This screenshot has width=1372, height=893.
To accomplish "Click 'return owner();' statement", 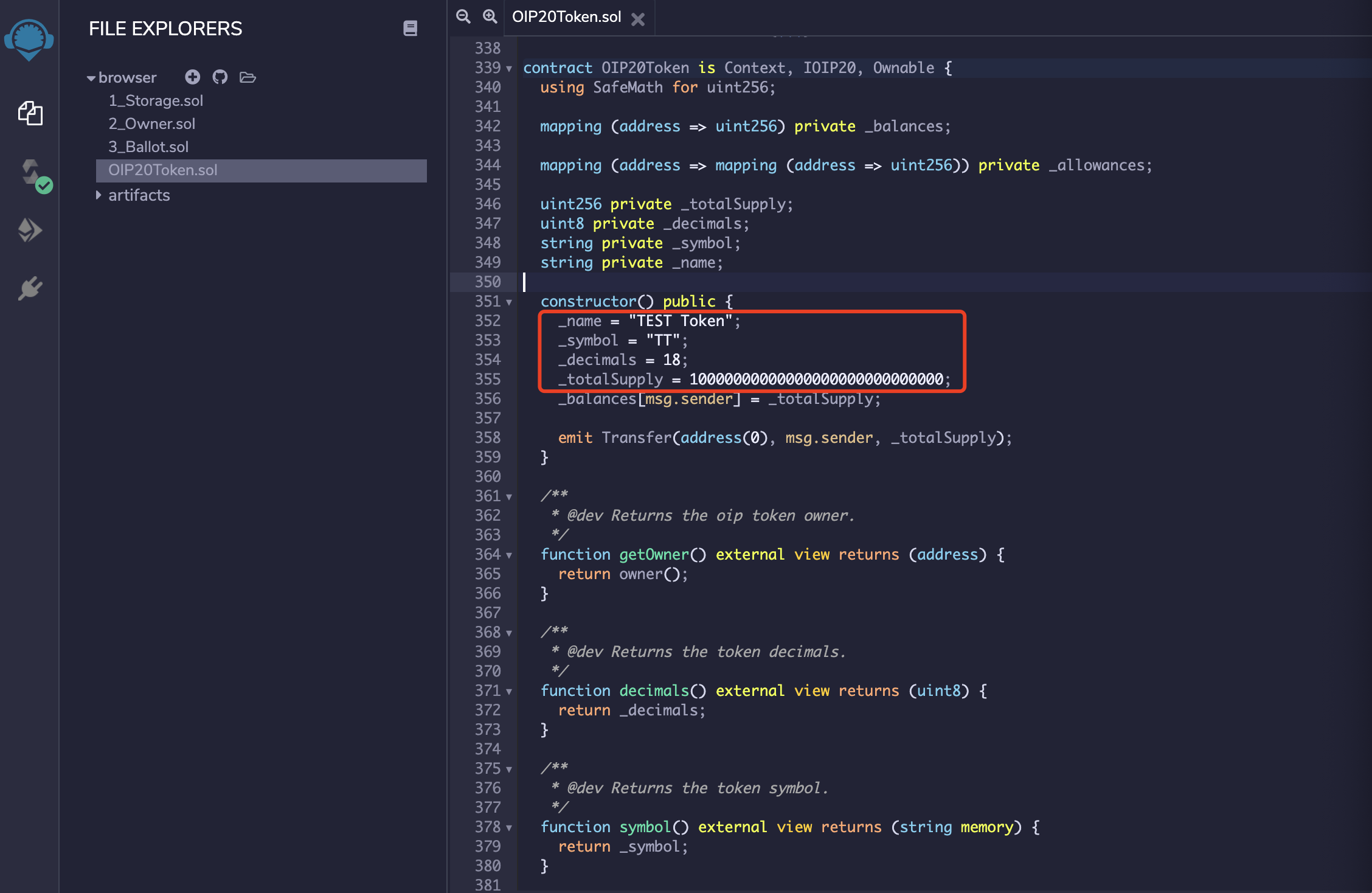I will [623, 574].
